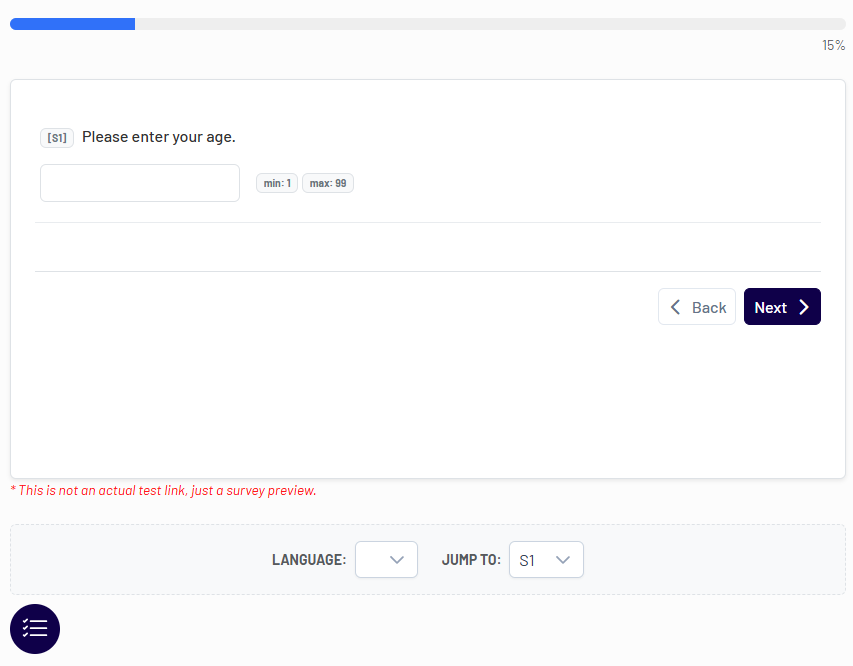
Task: Click the 'Please enter your age.' question text
Action: [x=159, y=137]
